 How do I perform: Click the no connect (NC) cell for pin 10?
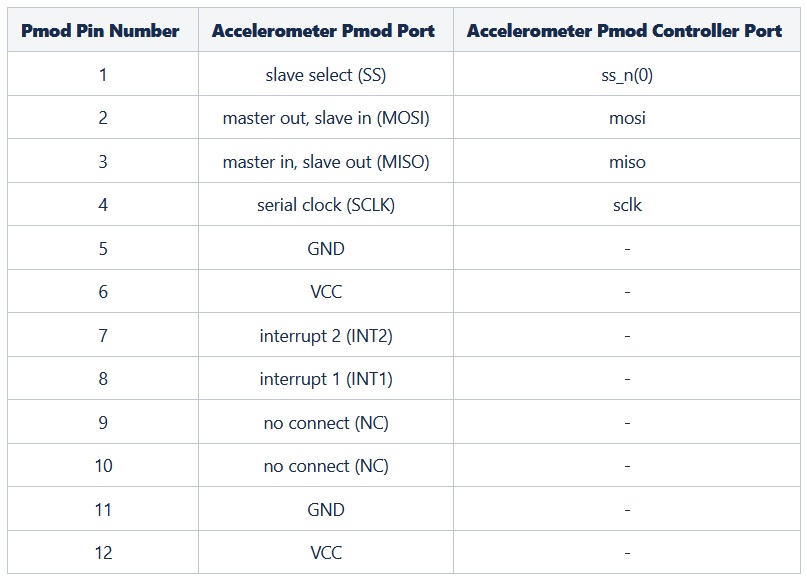(326, 465)
